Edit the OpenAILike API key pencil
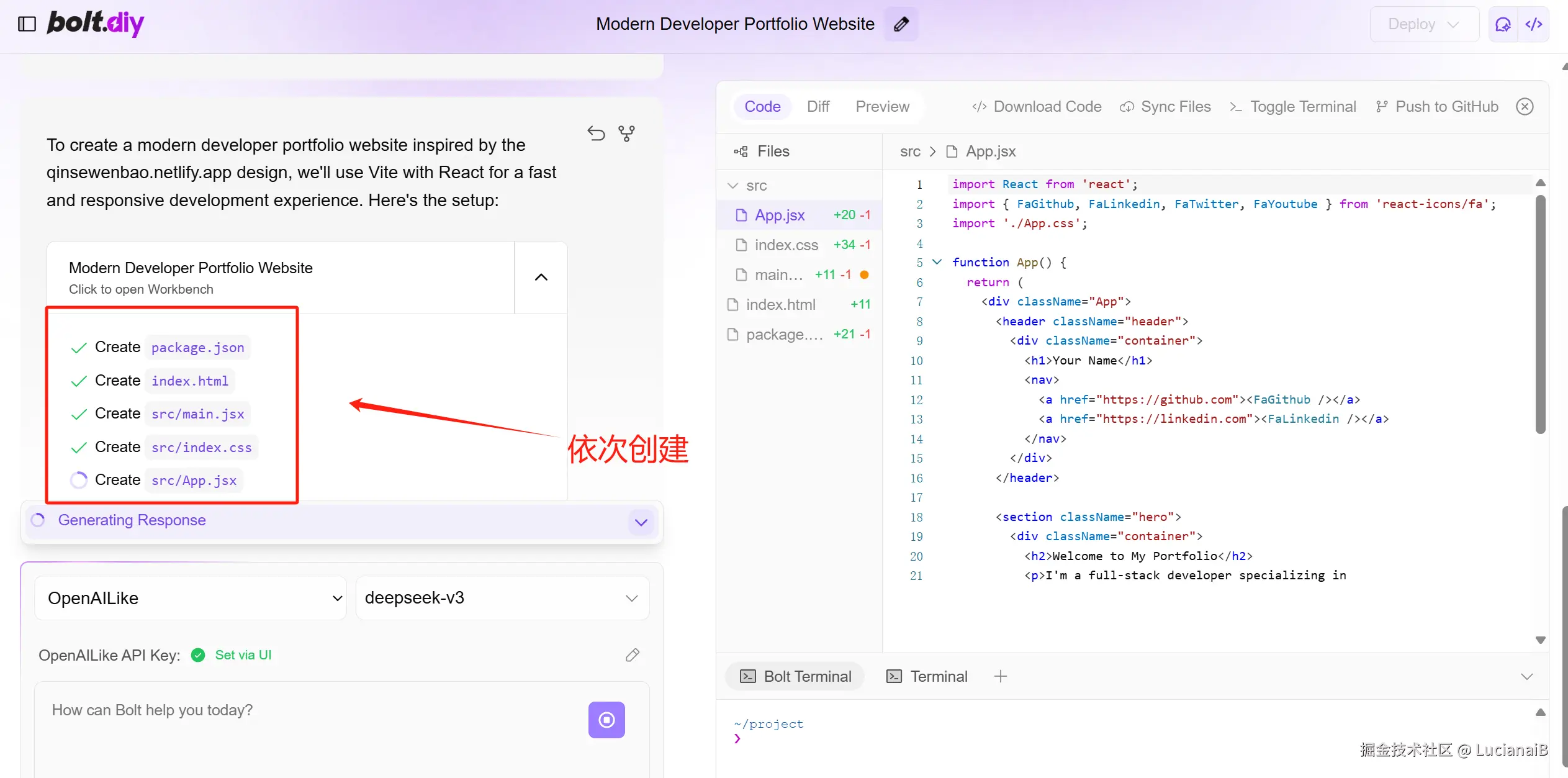 point(632,655)
